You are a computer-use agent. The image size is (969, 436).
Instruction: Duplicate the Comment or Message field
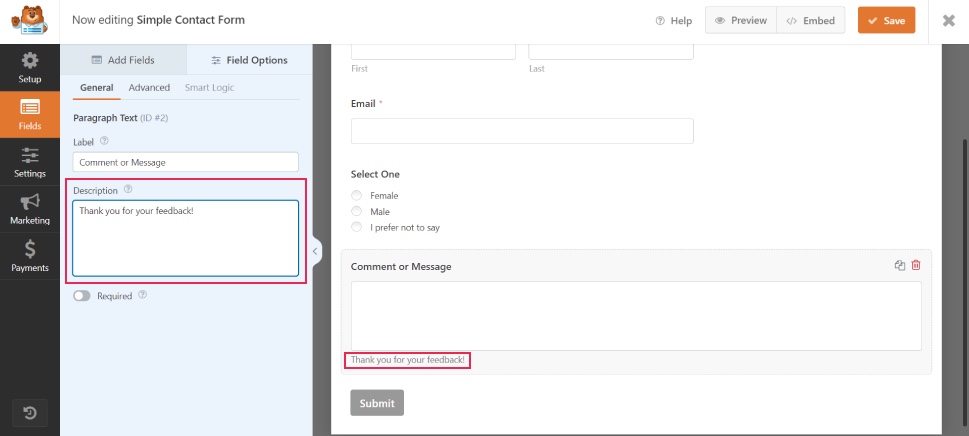click(900, 266)
